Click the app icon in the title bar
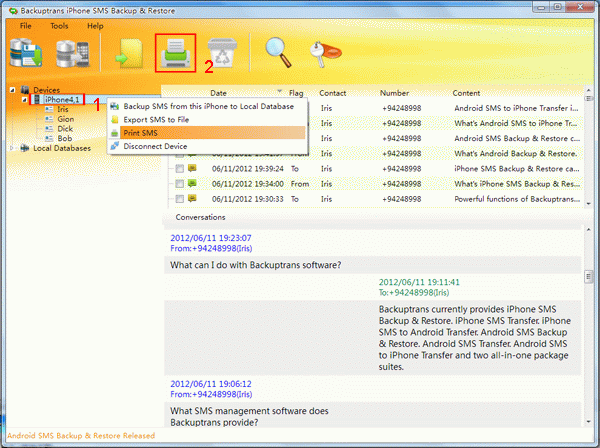The height and width of the screenshot is (448, 600). tap(13, 10)
